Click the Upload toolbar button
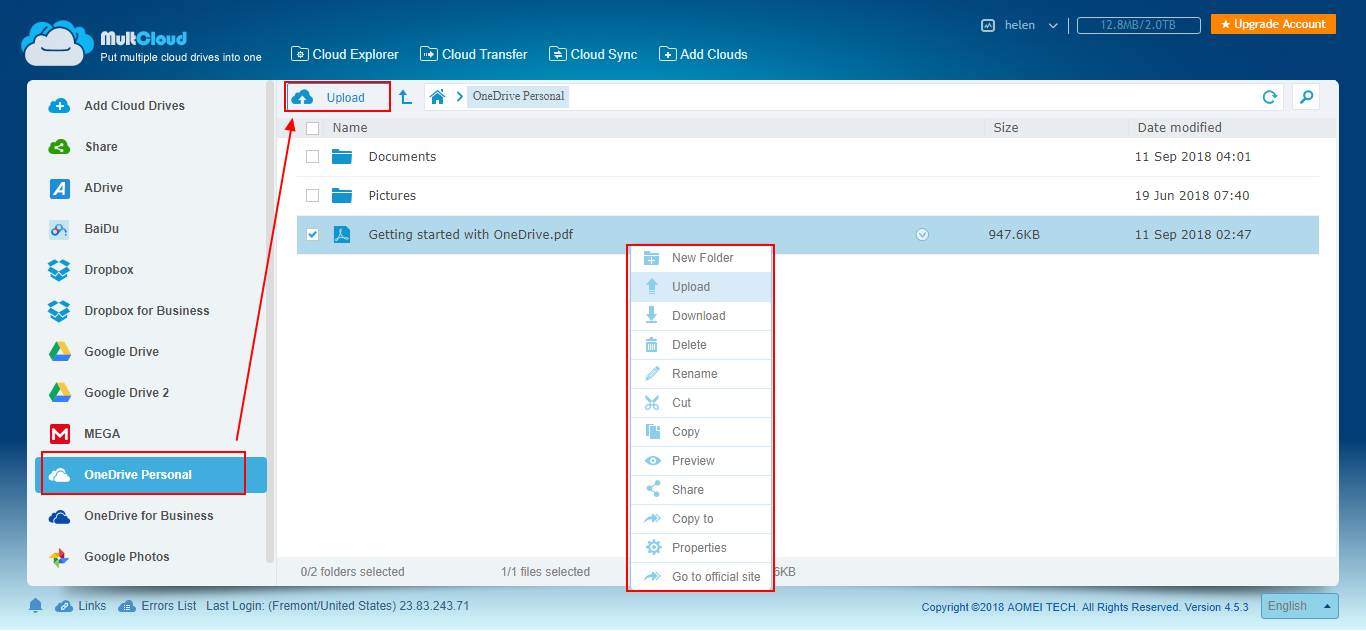Image resolution: width=1366 pixels, height=631 pixels. click(338, 97)
